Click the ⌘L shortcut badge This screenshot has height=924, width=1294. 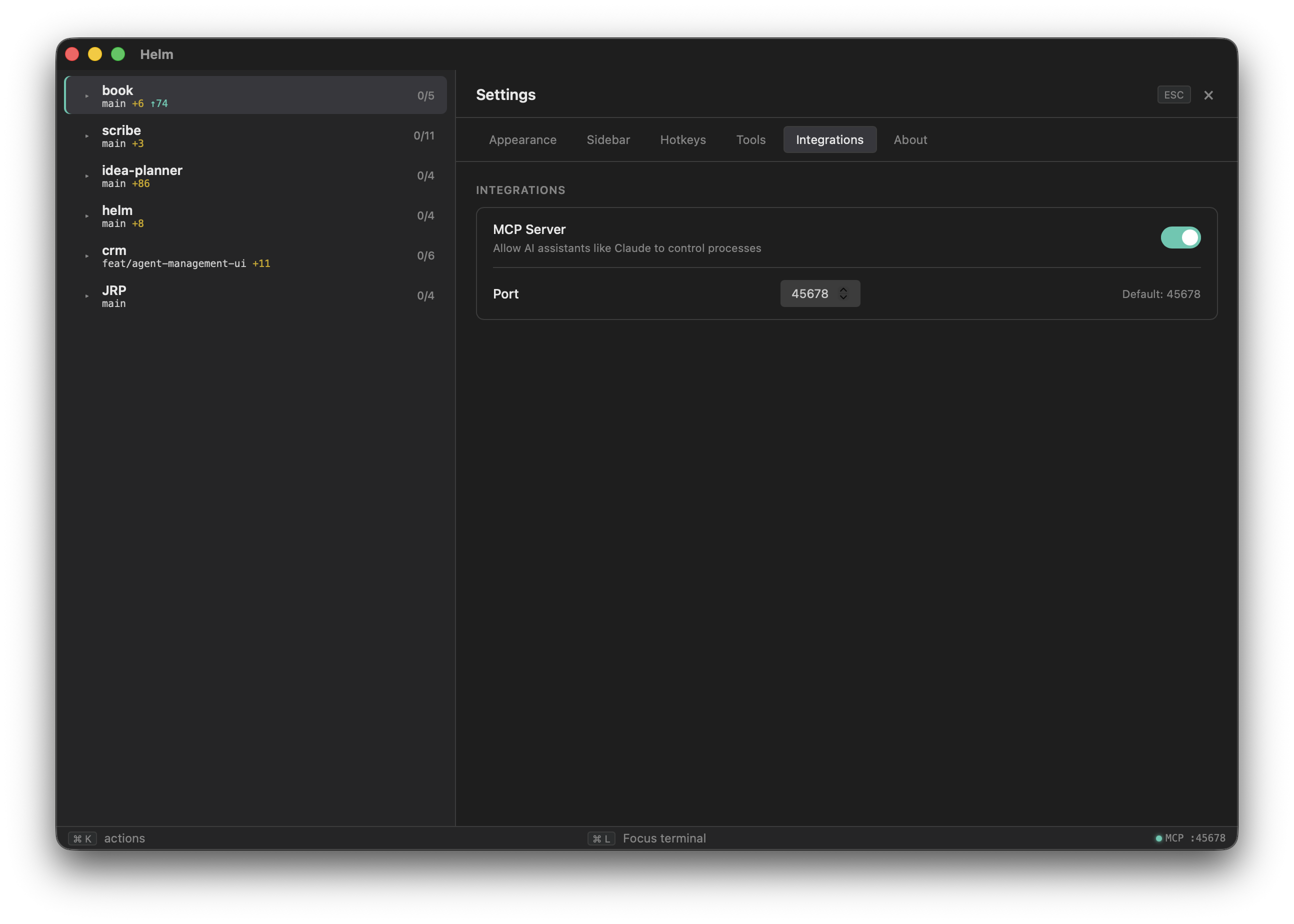(601, 838)
